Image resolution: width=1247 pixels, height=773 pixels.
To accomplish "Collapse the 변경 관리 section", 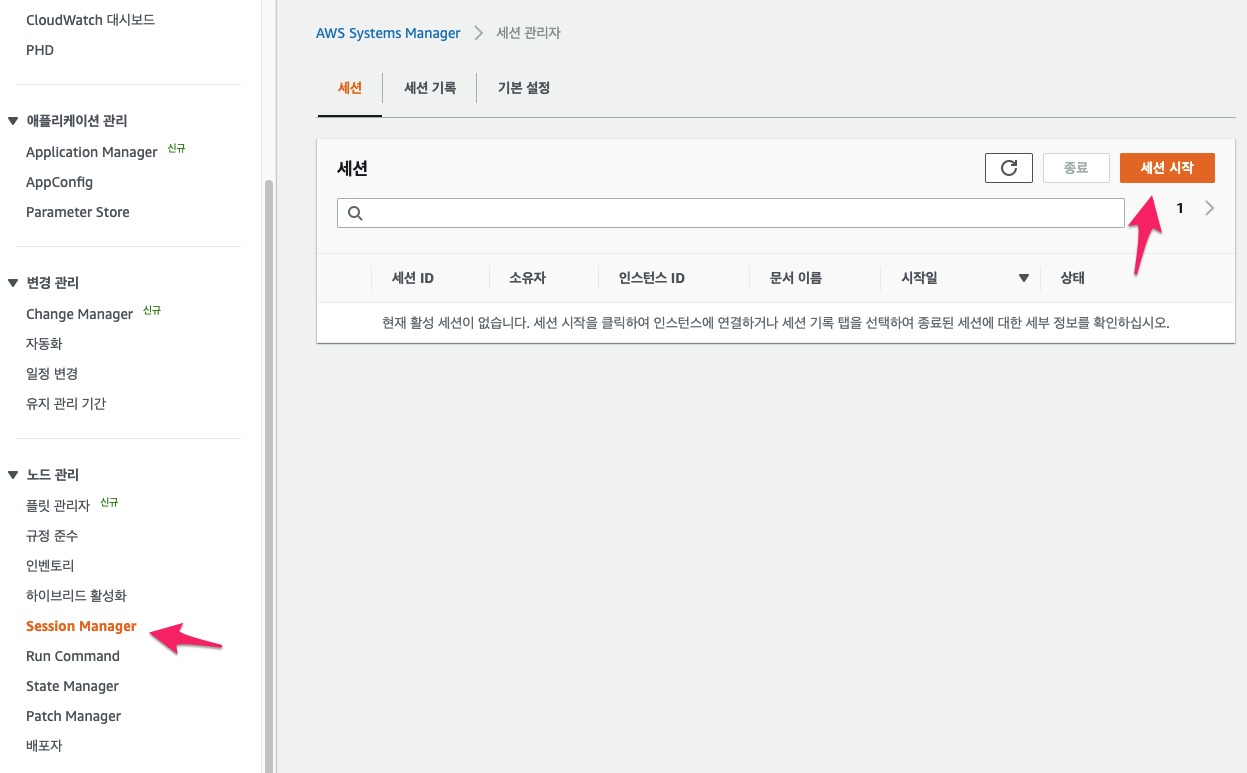I will coord(13,283).
